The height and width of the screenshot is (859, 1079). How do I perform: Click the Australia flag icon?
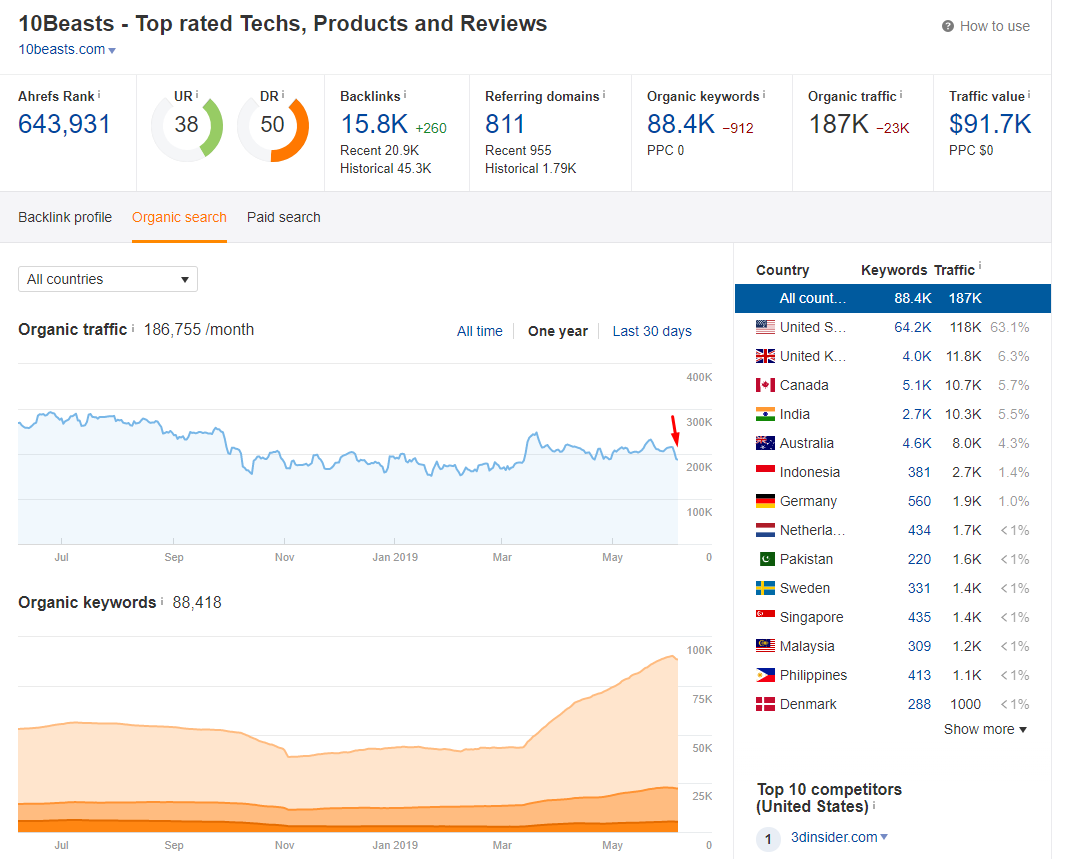pyautogui.click(x=765, y=443)
